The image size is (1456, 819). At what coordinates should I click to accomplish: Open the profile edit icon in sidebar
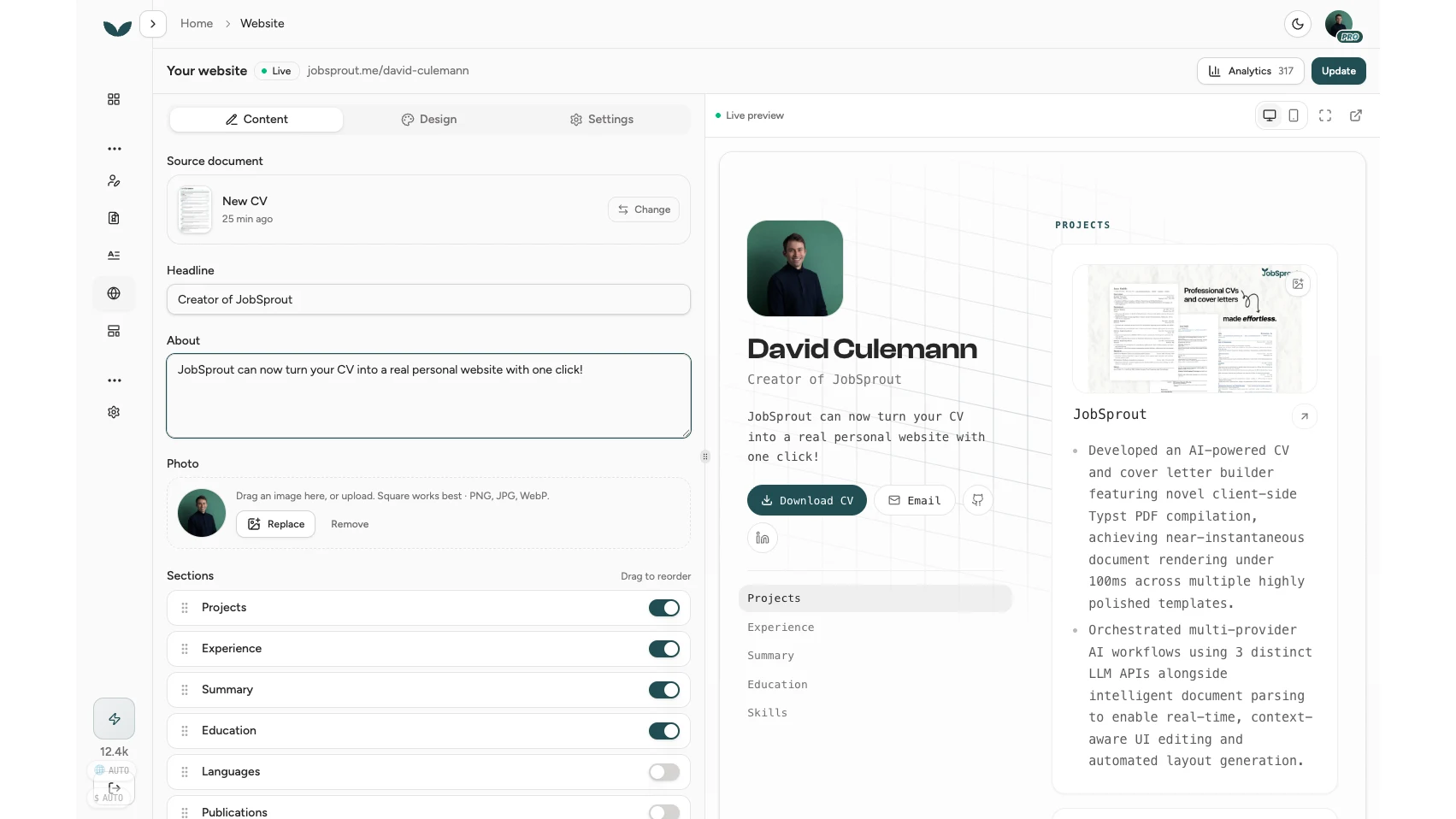[x=114, y=180]
